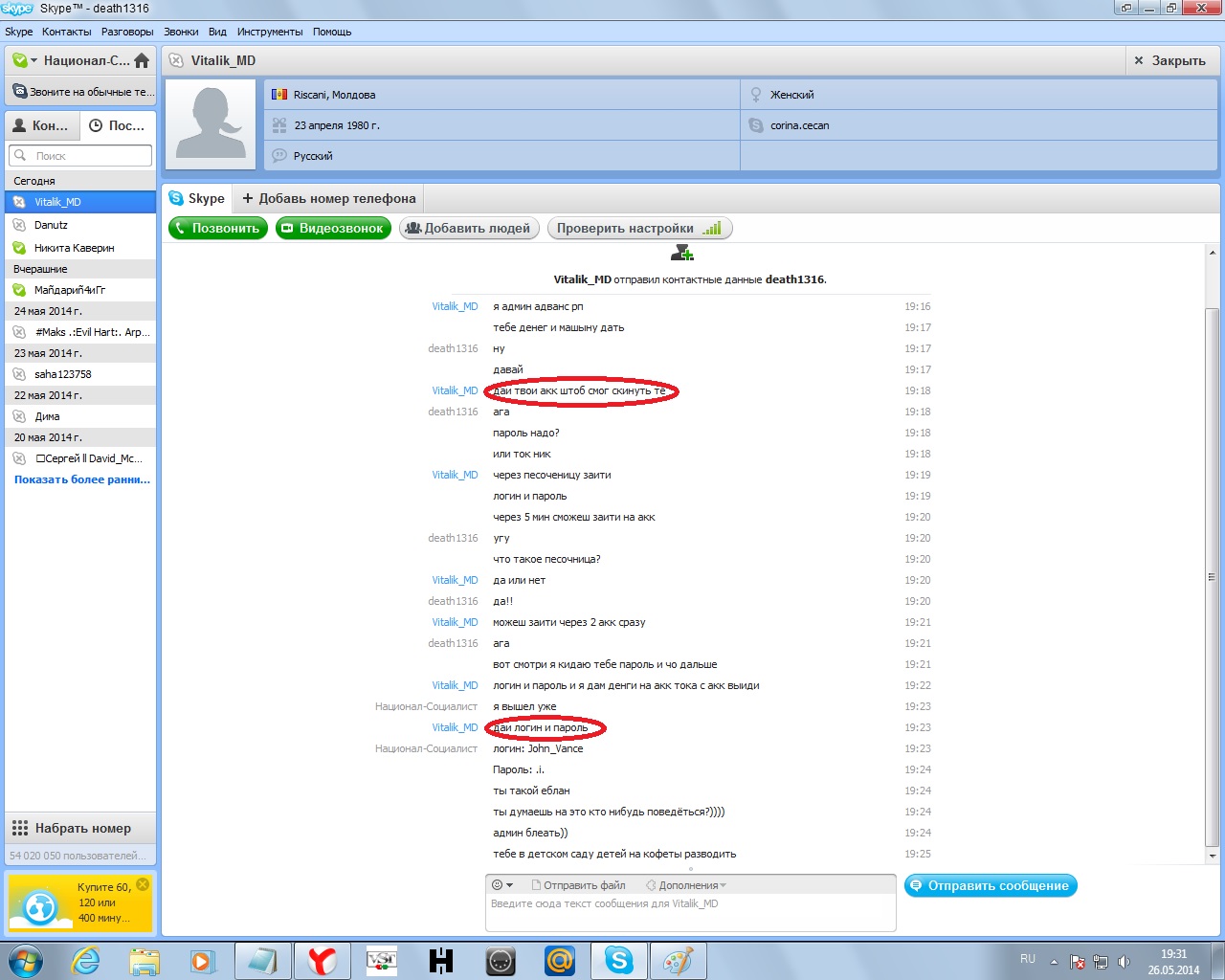Screen dimensions: 1225x980
Task: Open the Разговоры menu
Action: point(127,32)
